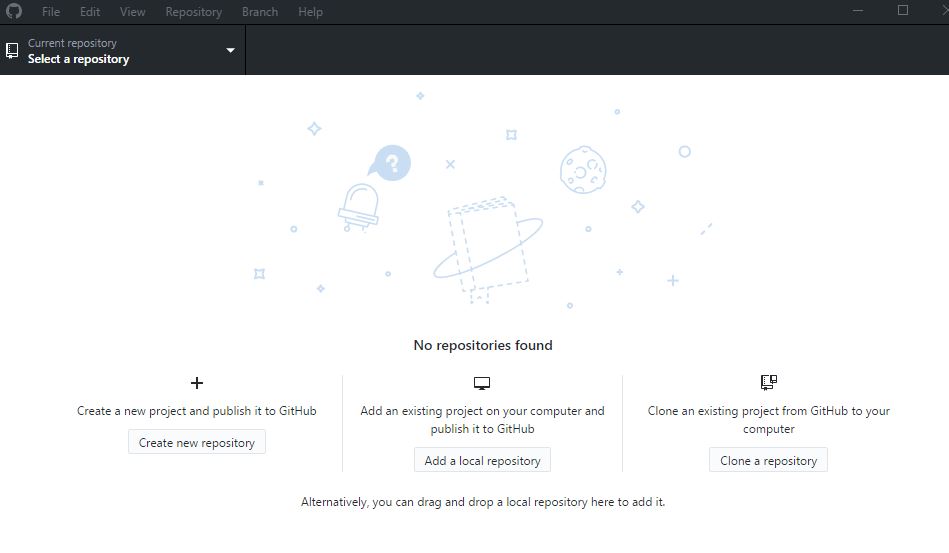Screen dimensions: 949x553
Task: Click 'Create new repository' button
Action: [x=197, y=442]
